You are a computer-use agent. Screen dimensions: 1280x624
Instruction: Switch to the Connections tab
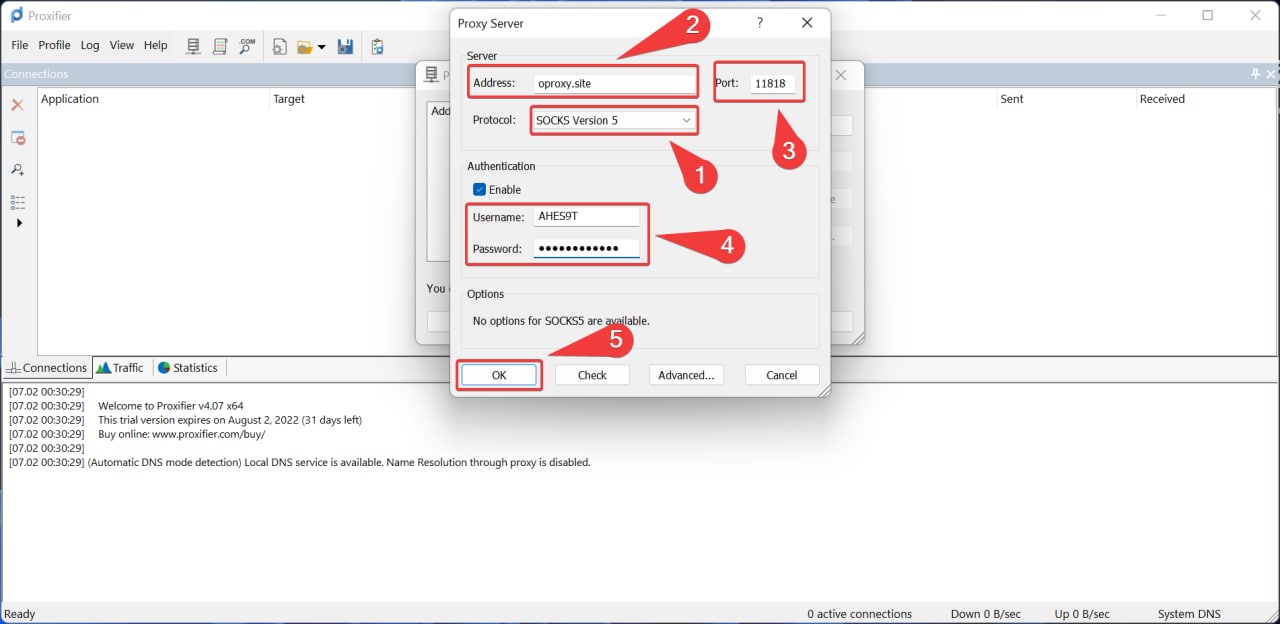coord(47,368)
